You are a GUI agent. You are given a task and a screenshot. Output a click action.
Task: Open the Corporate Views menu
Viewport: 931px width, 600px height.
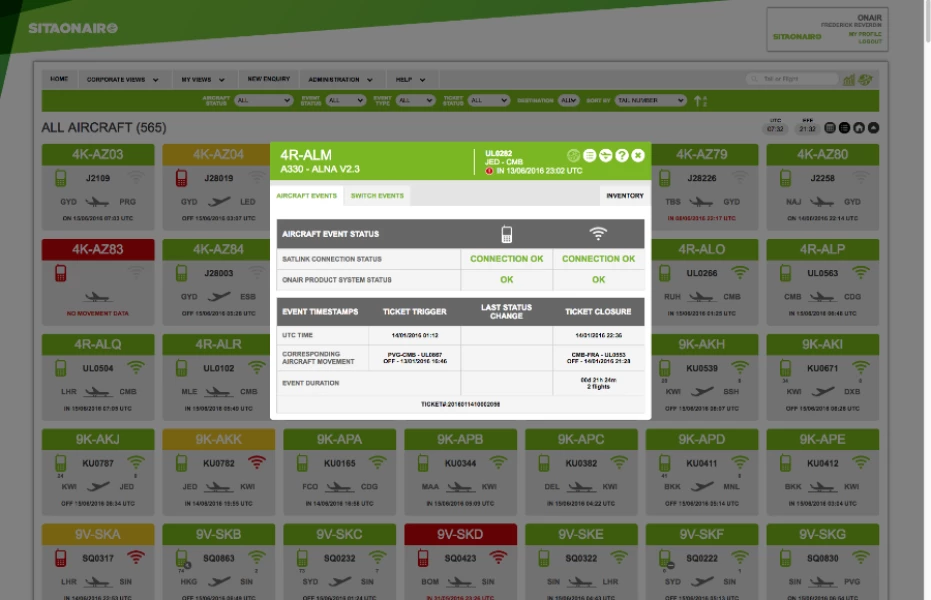click(x=122, y=79)
